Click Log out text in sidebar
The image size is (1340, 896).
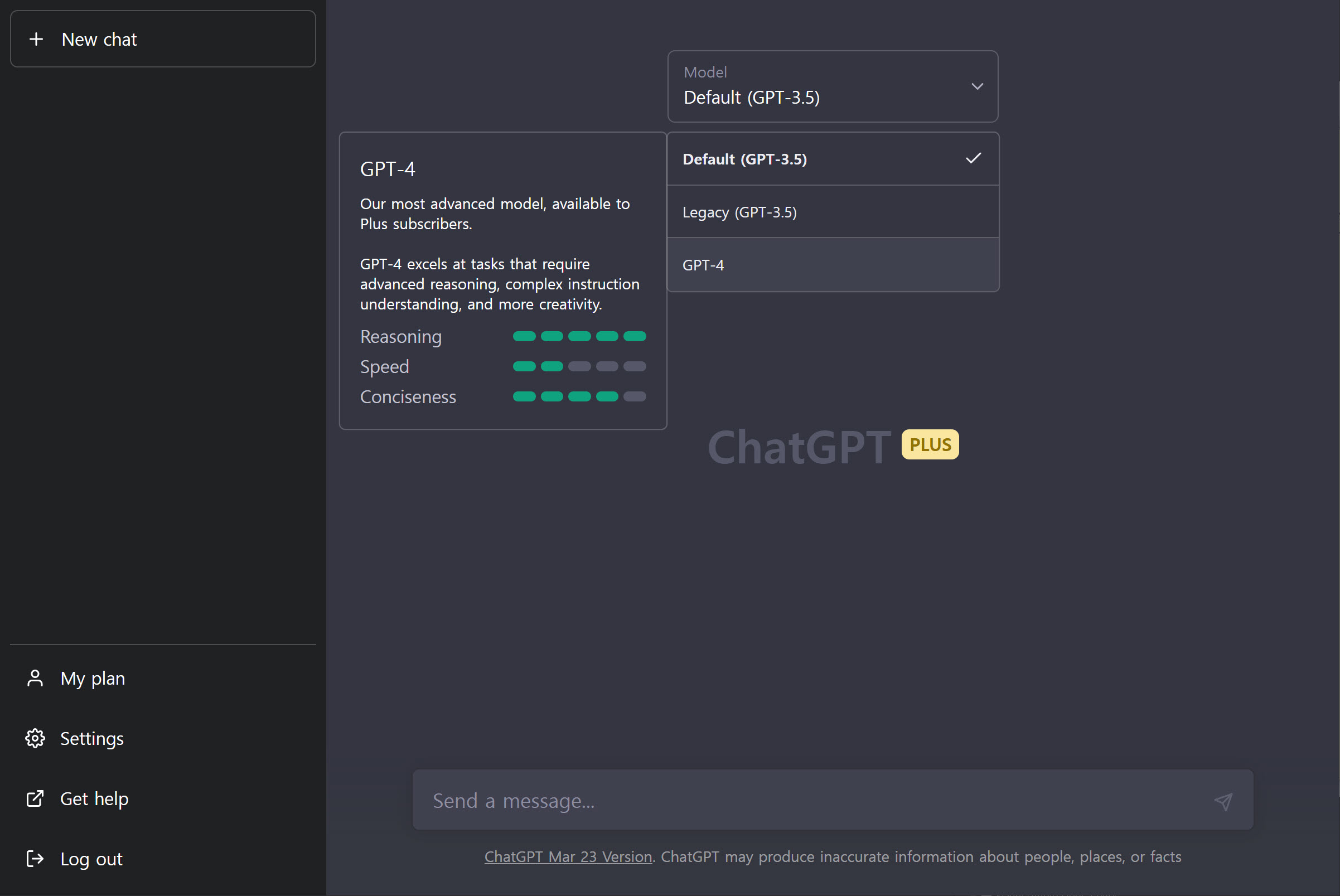(91, 859)
